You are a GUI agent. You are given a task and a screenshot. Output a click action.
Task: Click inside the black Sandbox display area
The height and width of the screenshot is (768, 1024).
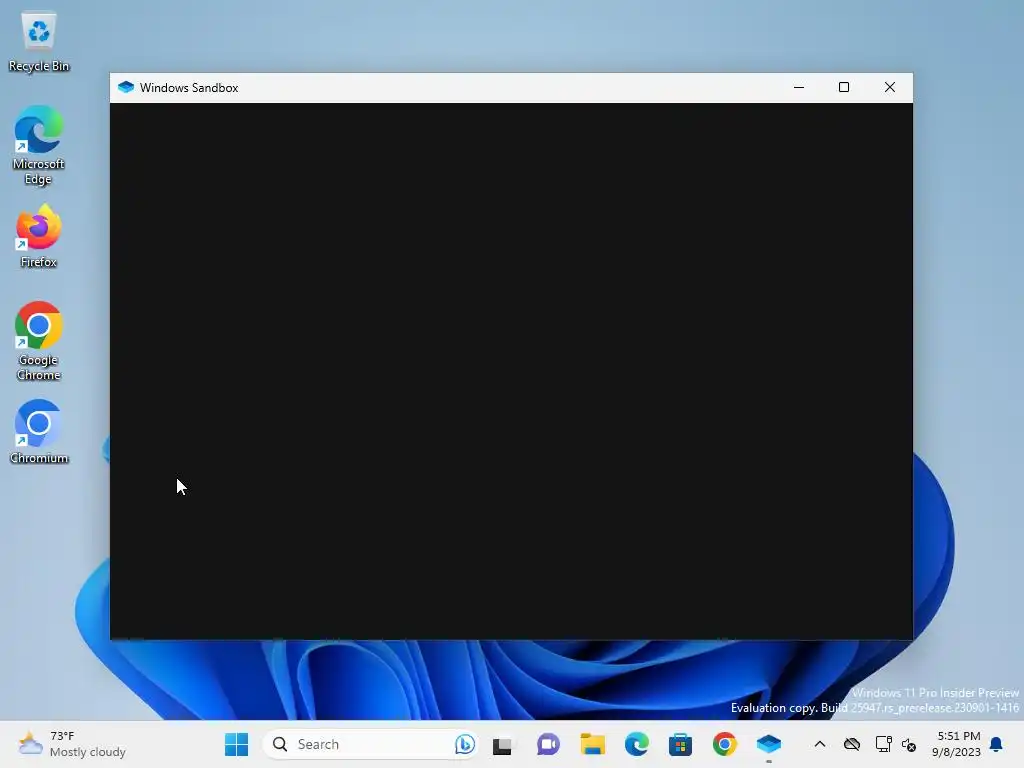[511, 371]
